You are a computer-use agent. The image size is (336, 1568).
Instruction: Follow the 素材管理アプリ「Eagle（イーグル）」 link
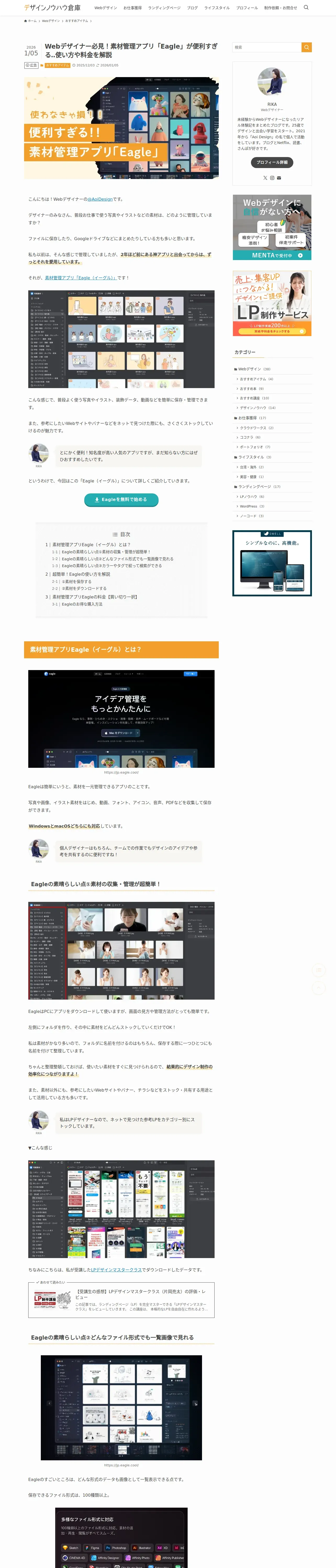(81, 278)
